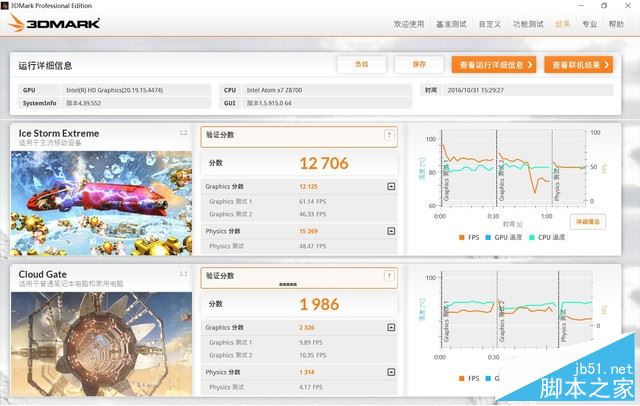The height and width of the screenshot is (406, 640).
Task: Select the Cloud Gate score 1 986
Action: [x=319, y=304]
